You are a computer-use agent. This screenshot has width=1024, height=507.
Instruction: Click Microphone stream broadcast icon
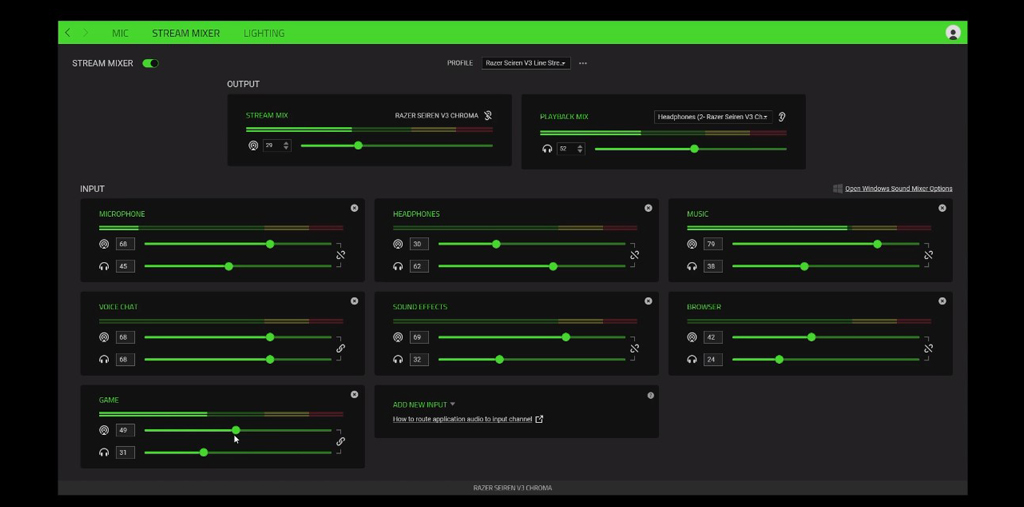[104, 244]
